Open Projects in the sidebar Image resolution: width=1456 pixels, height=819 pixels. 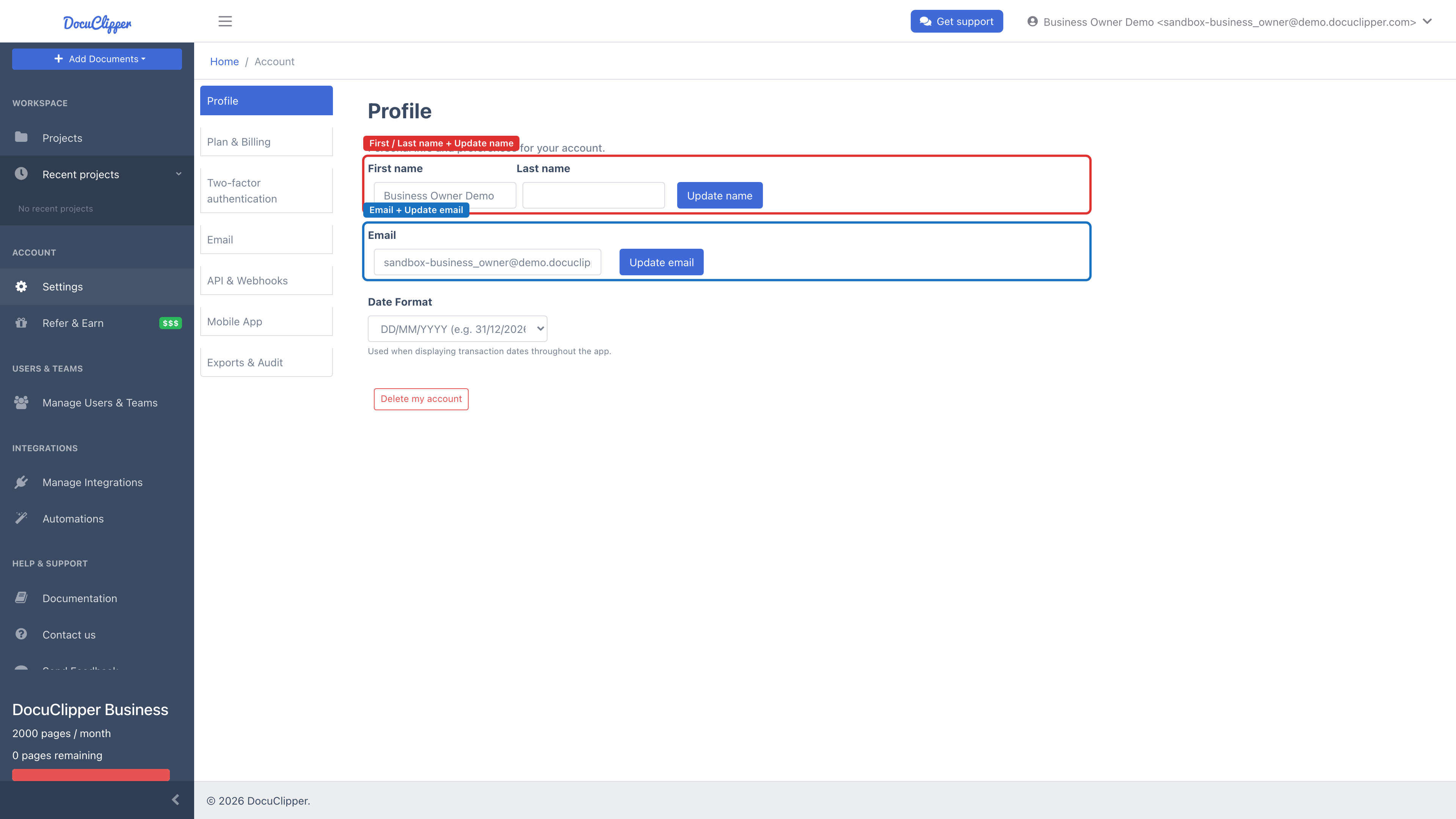point(97,138)
